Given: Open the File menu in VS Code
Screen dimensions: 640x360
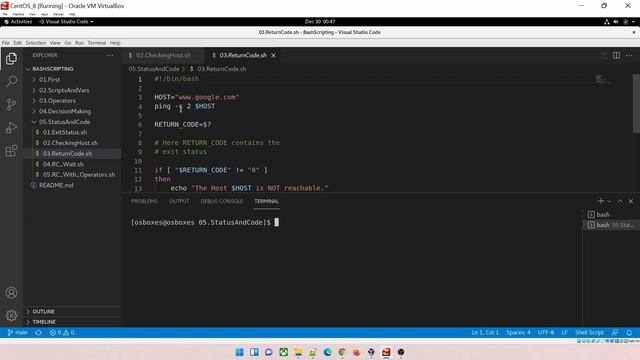Looking at the screenshot, I should [x=6, y=43].
